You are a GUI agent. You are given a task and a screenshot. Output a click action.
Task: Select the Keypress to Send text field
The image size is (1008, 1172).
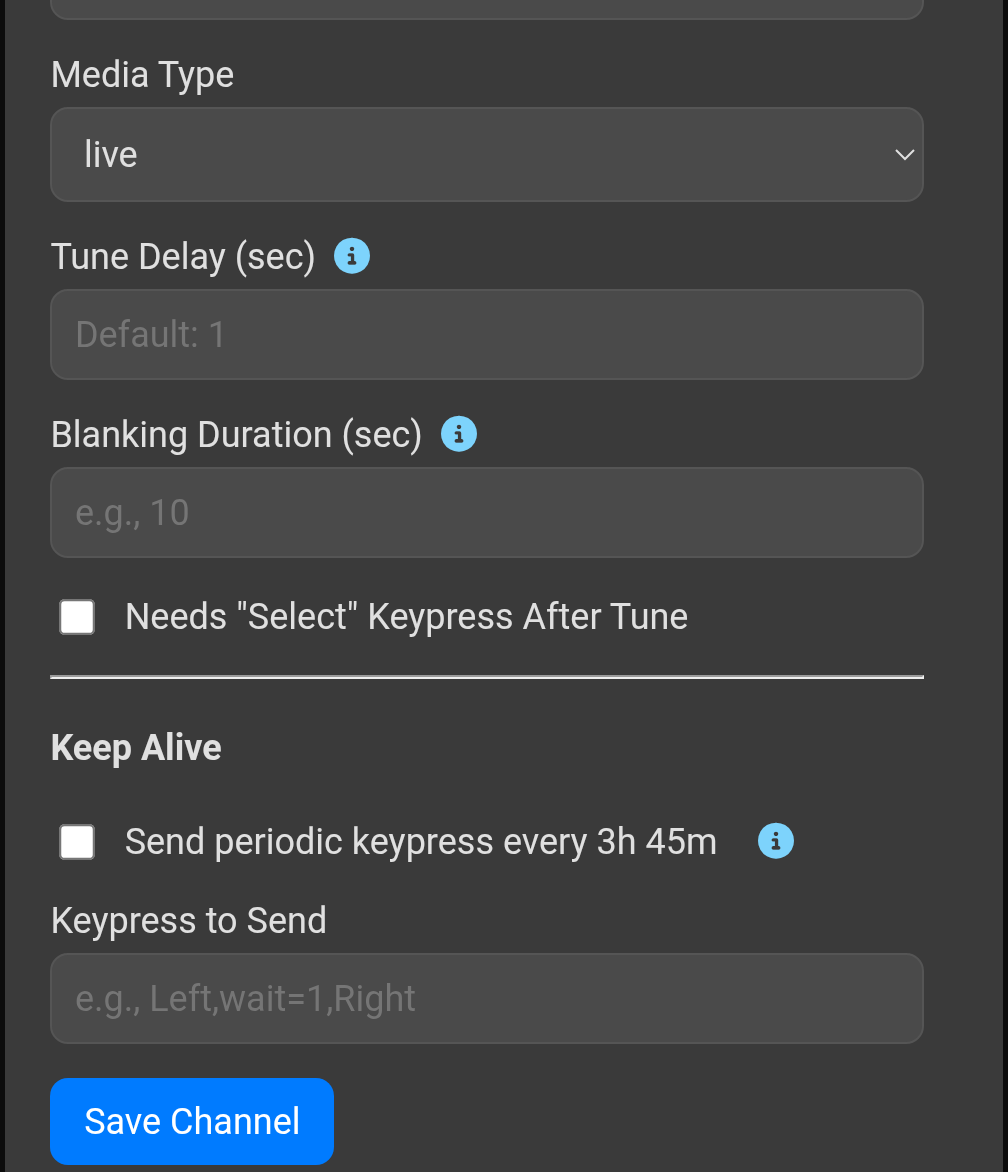click(x=486, y=999)
